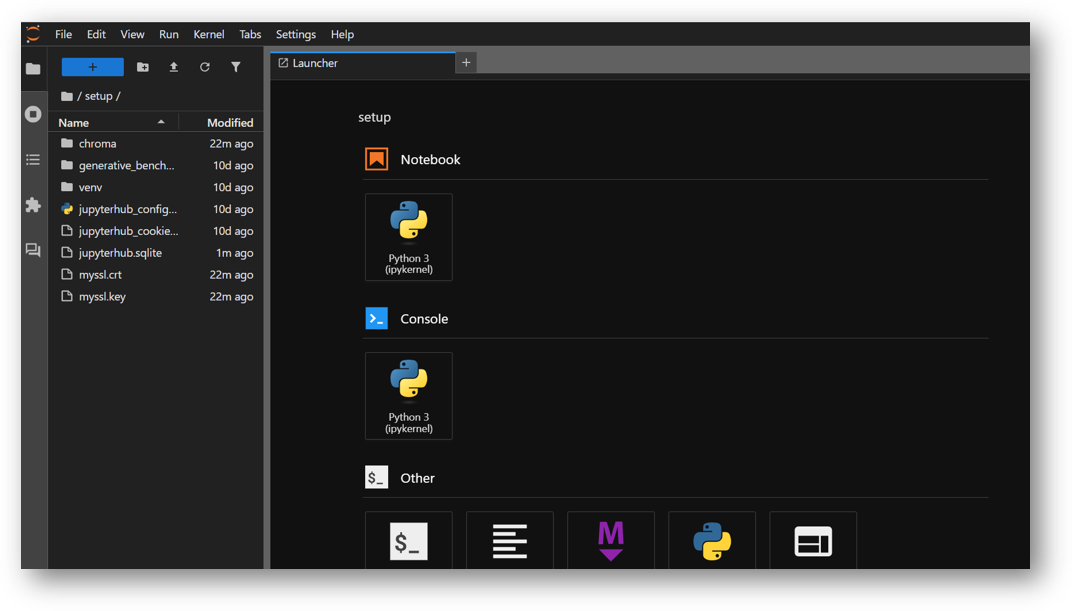This screenshot has width=1072, height=611.
Task: Create a new text file
Action: click(510, 540)
